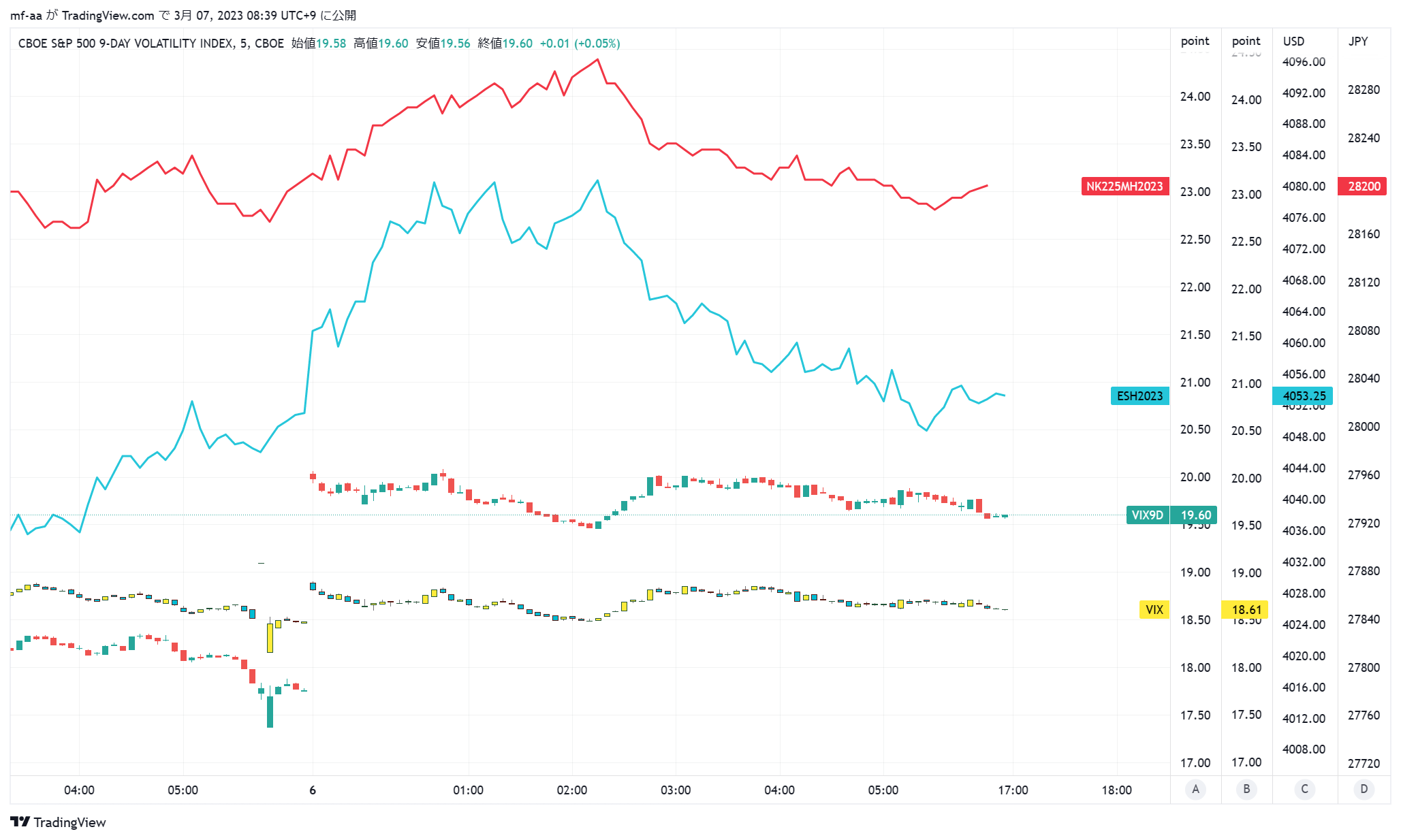
Task: Click the USD scale header
Action: coord(1293,42)
